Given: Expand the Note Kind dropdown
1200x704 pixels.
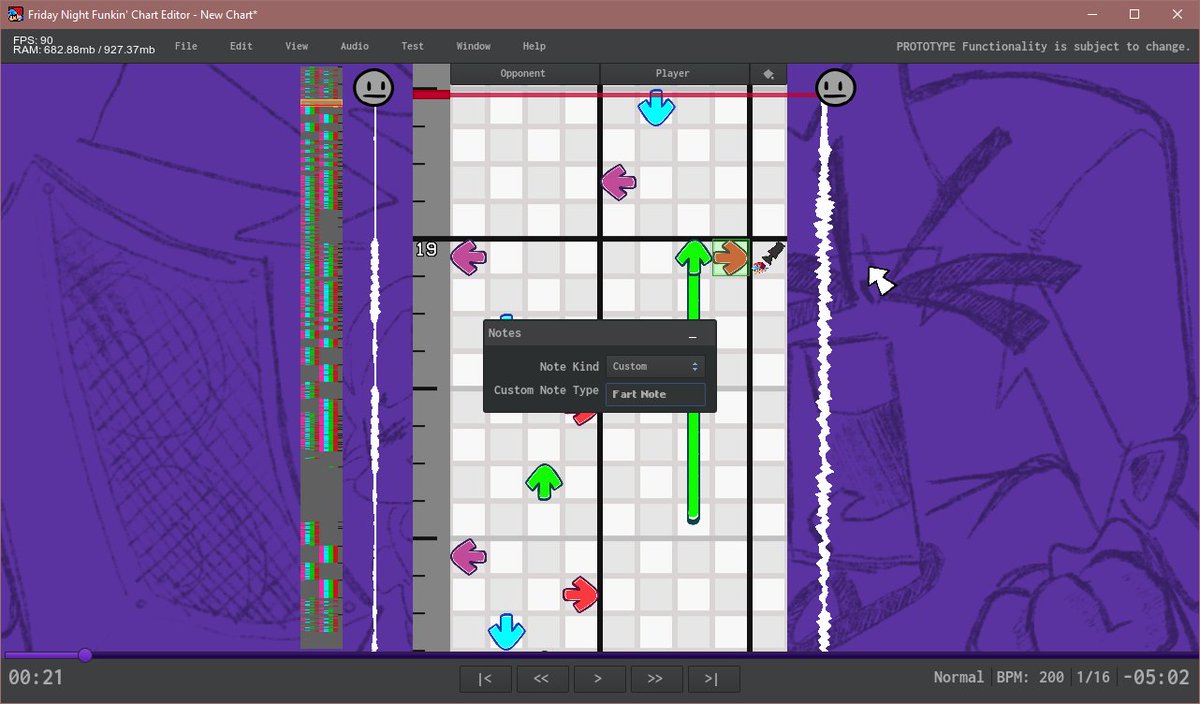Looking at the screenshot, I should [655, 367].
